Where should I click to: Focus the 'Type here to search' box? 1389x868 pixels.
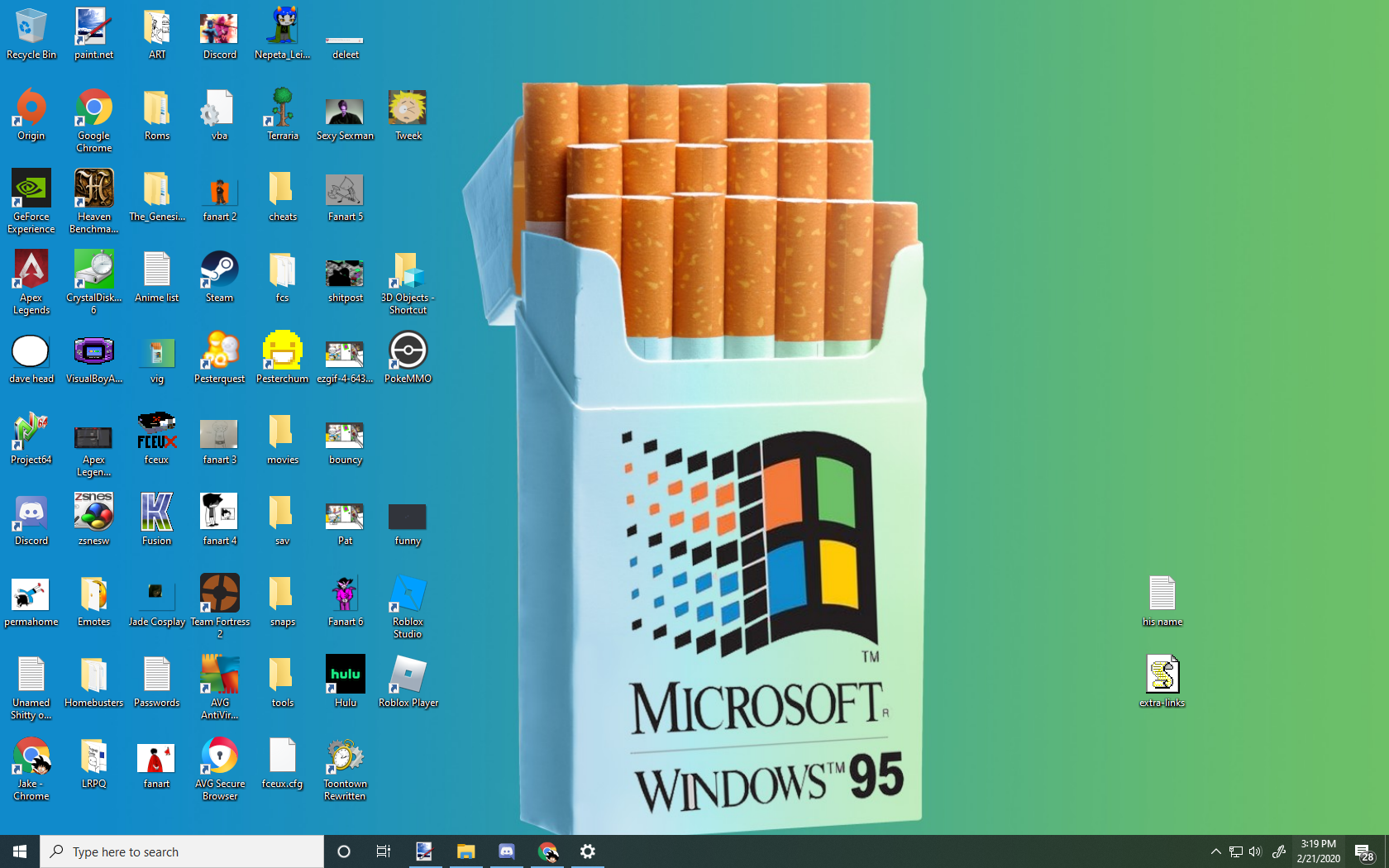(x=182, y=851)
